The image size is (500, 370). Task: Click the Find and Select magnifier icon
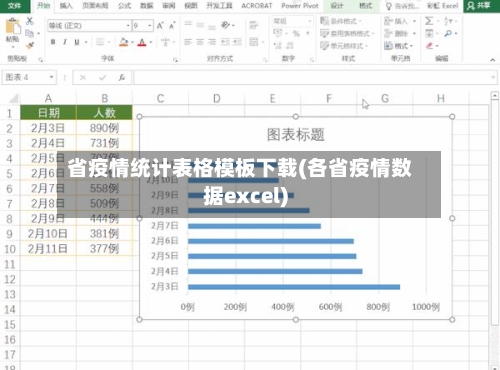448,33
